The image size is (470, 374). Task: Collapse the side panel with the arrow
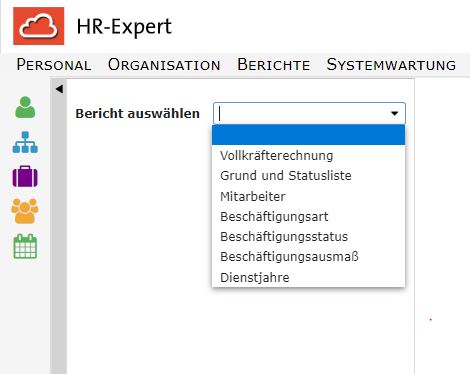pos(59,89)
